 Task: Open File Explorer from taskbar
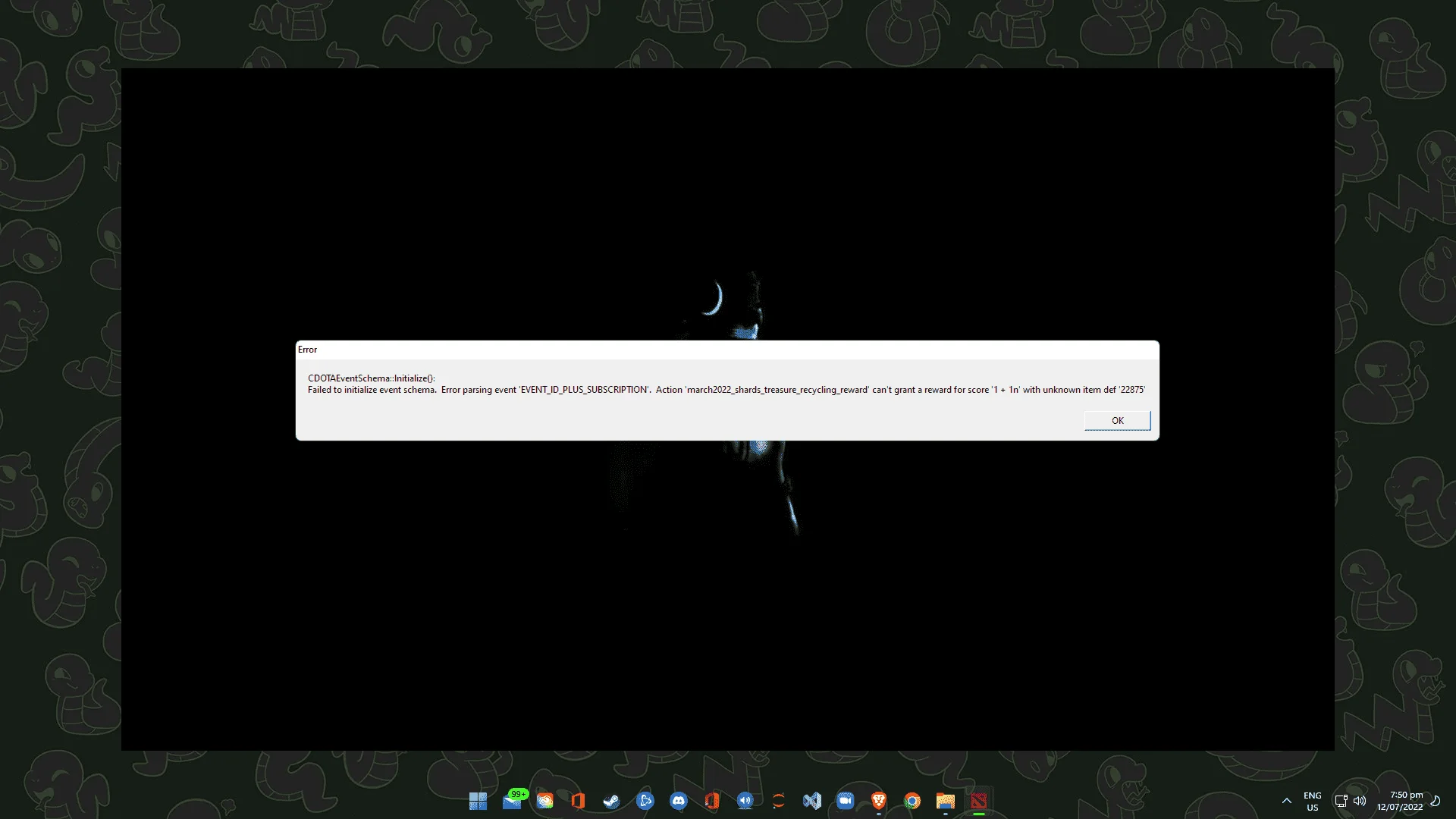pyautogui.click(x=945, y=801)
